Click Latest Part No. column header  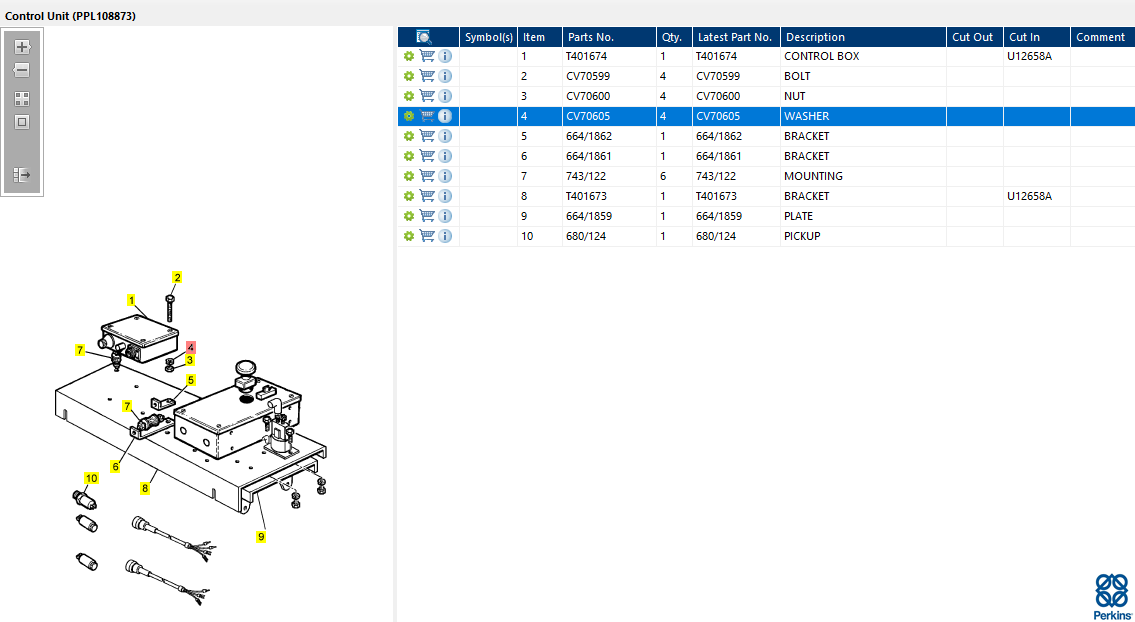[737, 37]
